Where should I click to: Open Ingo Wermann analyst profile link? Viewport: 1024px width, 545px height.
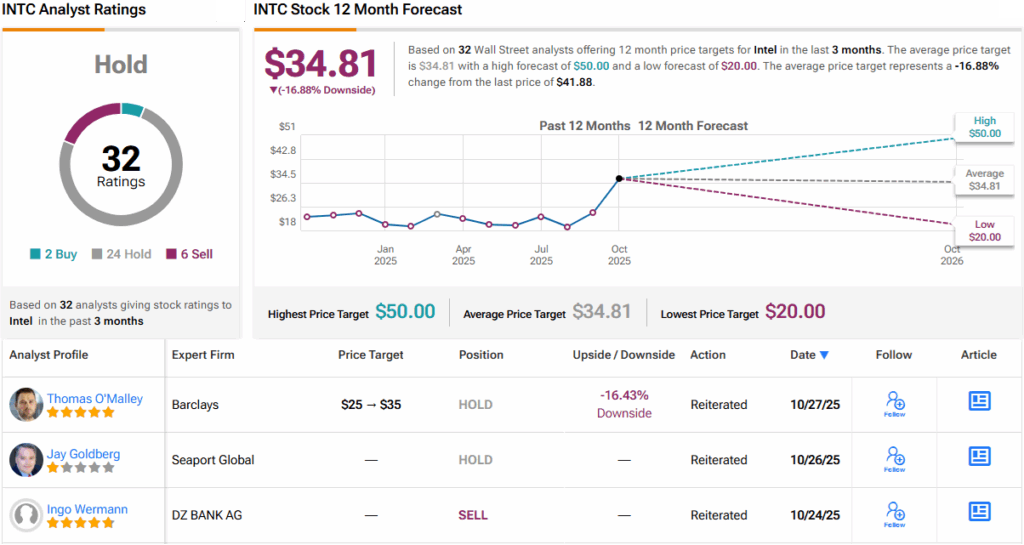[87, 509]
